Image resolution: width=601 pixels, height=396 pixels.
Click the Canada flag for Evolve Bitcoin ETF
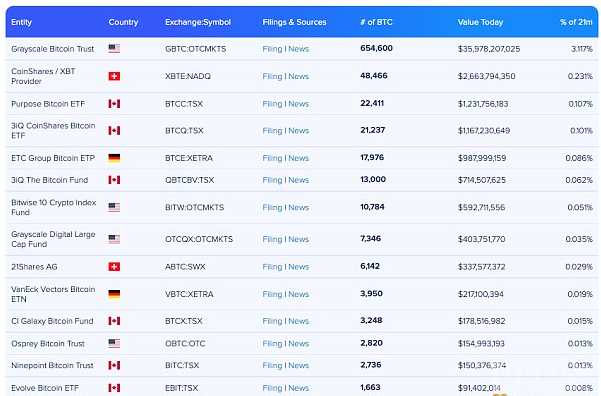(x=114, y=388)
